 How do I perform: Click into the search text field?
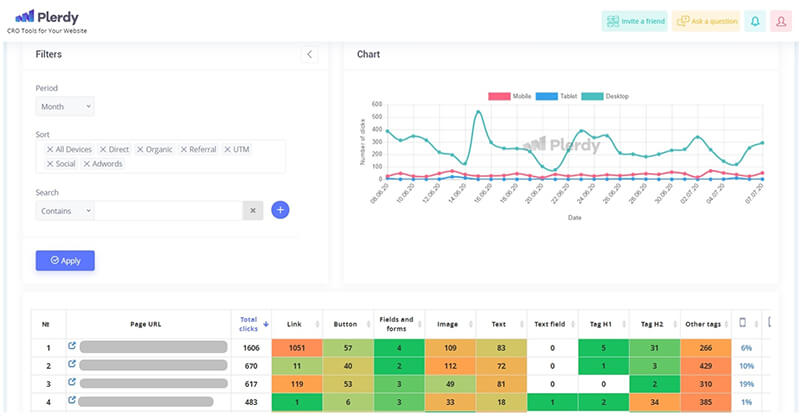(168, 210)
